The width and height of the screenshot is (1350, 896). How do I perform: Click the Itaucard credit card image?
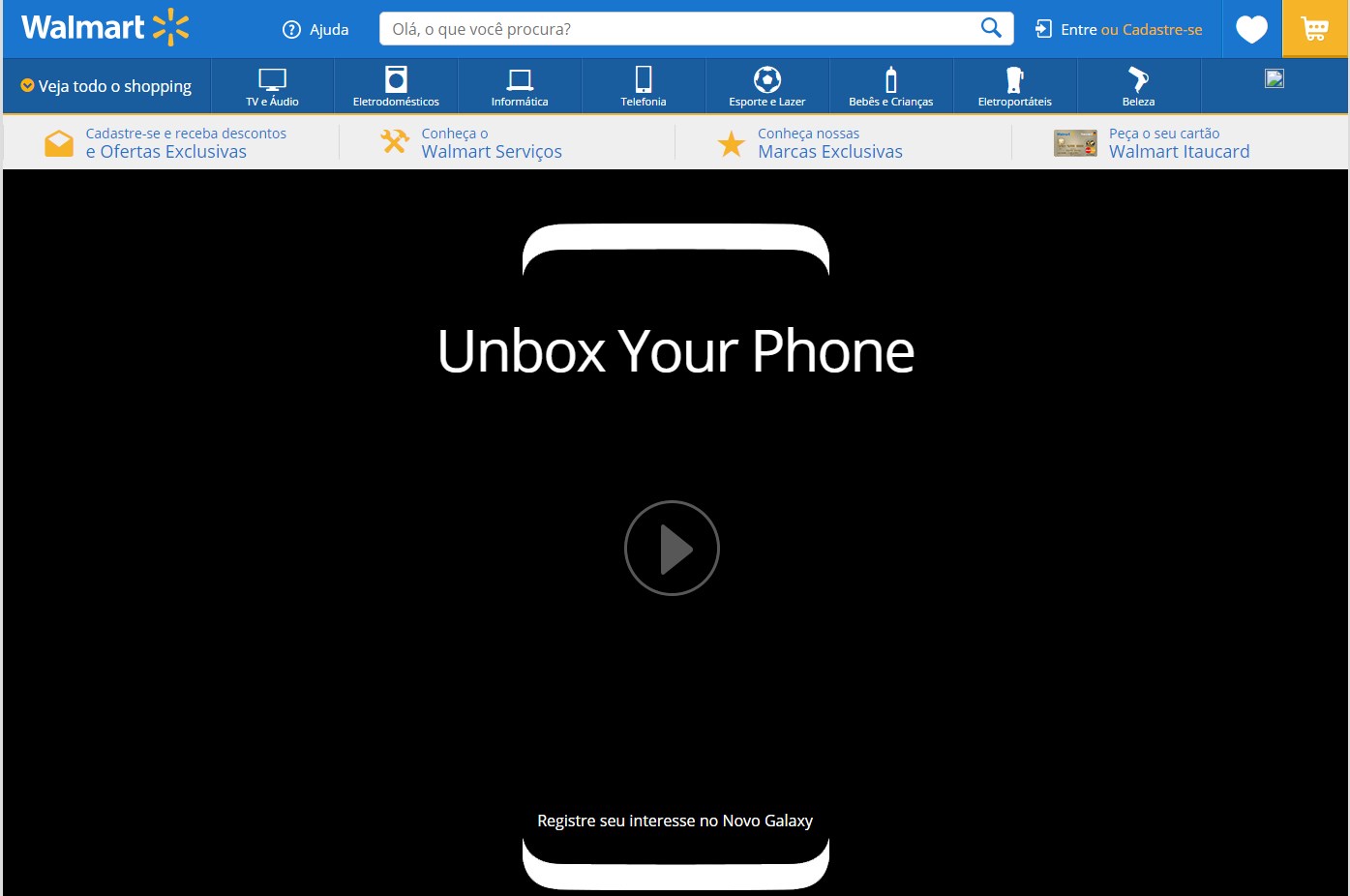pyautogui.click(x=1075, y=143)
